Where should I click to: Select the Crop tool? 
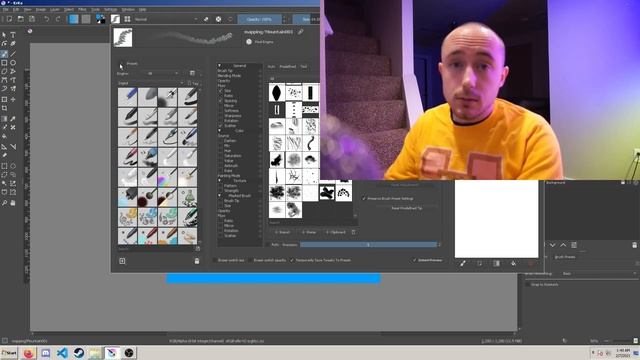pos(4,108)
